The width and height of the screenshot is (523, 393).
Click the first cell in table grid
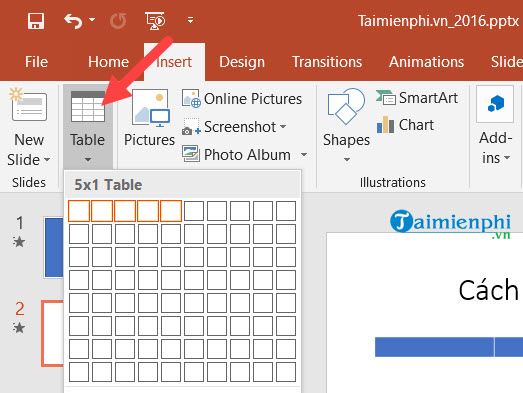tap(79, 211)
